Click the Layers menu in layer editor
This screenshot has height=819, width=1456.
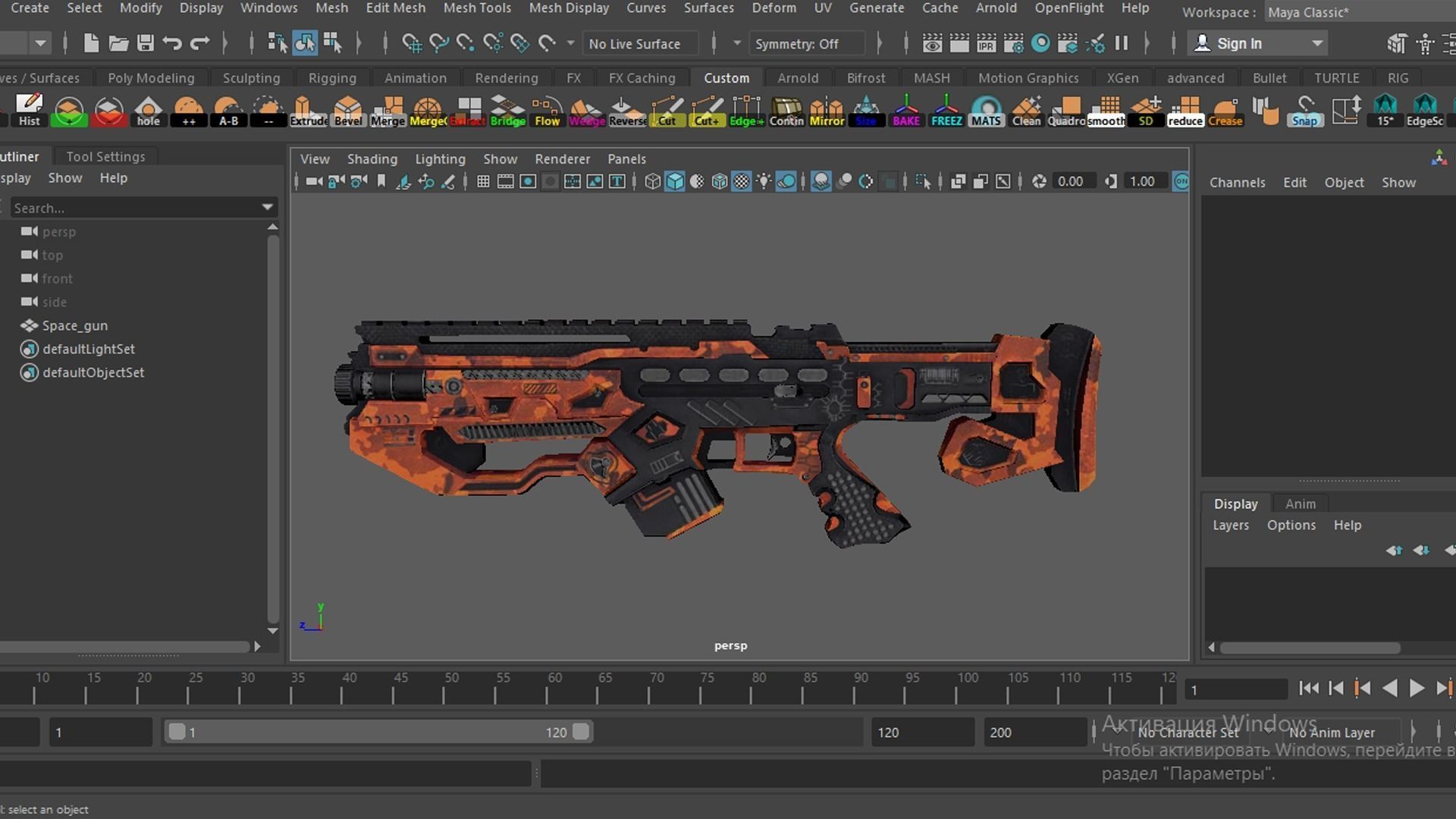(x=1230, y=526)
